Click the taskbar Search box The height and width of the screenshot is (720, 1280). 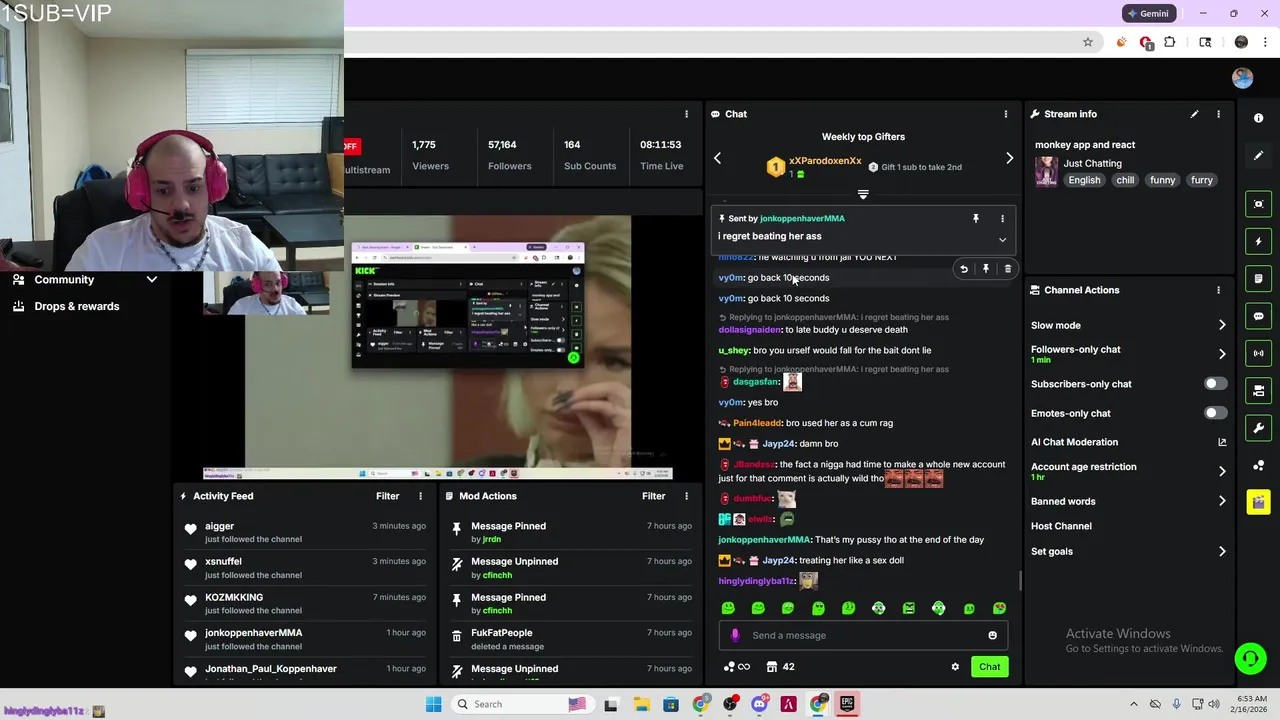[522, 704]
